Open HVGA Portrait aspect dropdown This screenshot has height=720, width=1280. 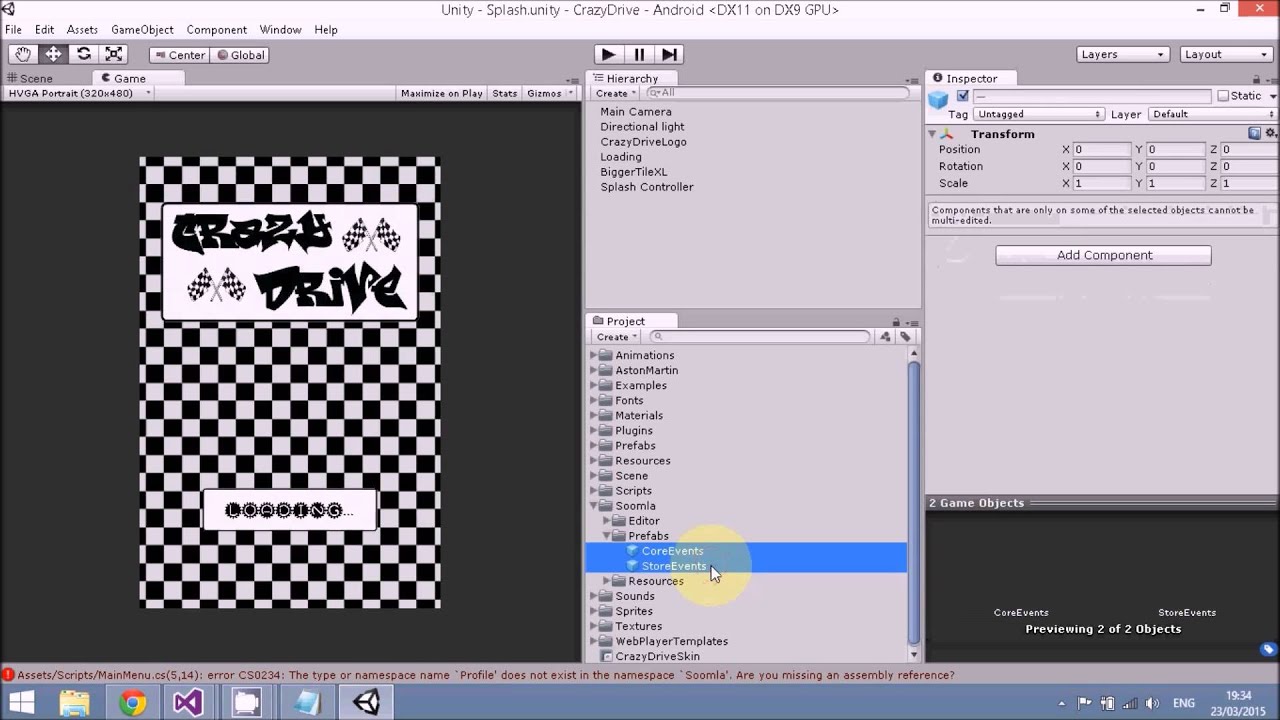coord(78,93)
